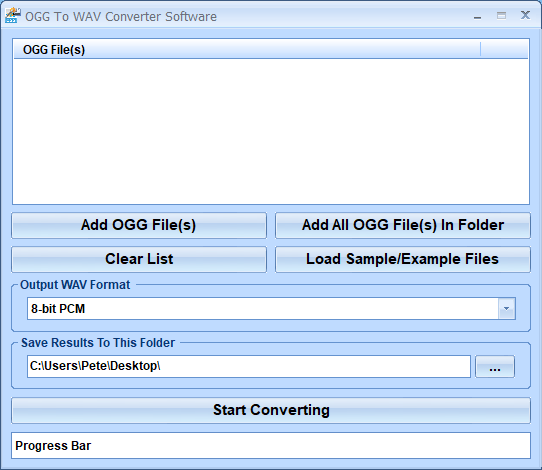Viewport: 542px width, 470px height.
Task: Click the Add OGG File(s) button
Action: (139, 225)
